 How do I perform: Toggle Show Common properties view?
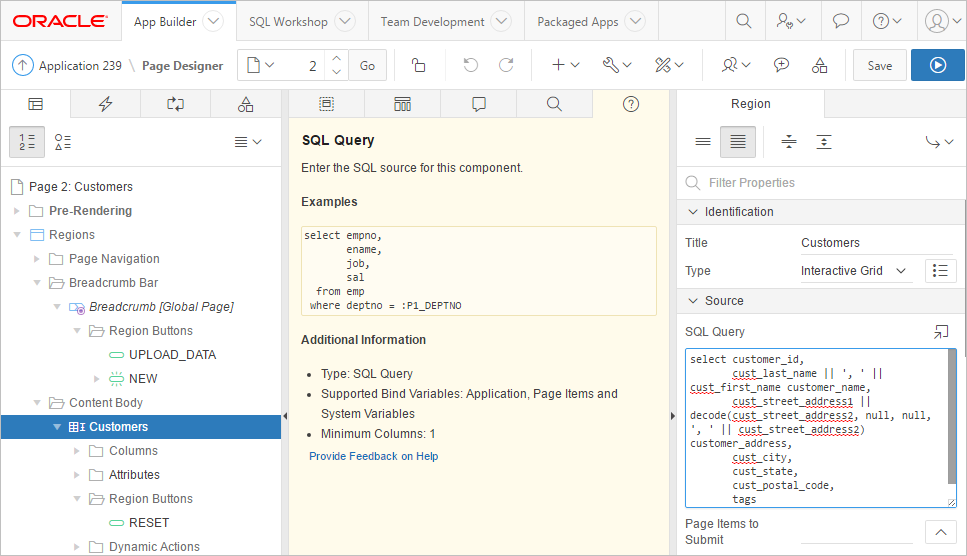703,142
